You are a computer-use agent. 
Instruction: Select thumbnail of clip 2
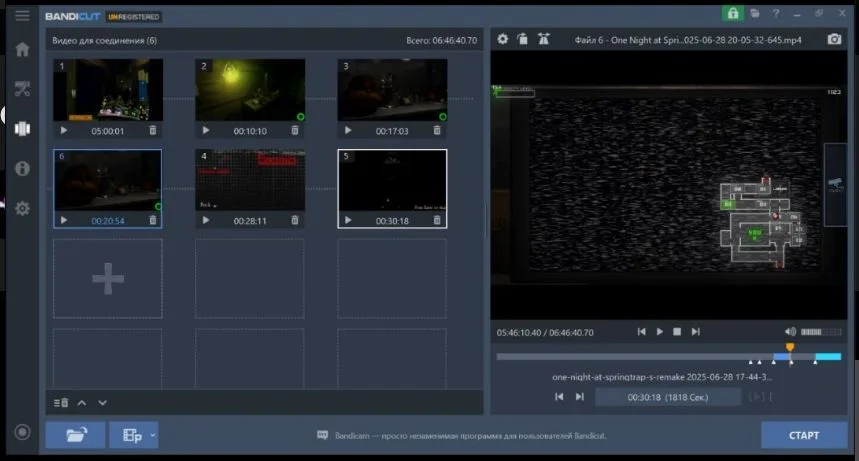point(250,90)
